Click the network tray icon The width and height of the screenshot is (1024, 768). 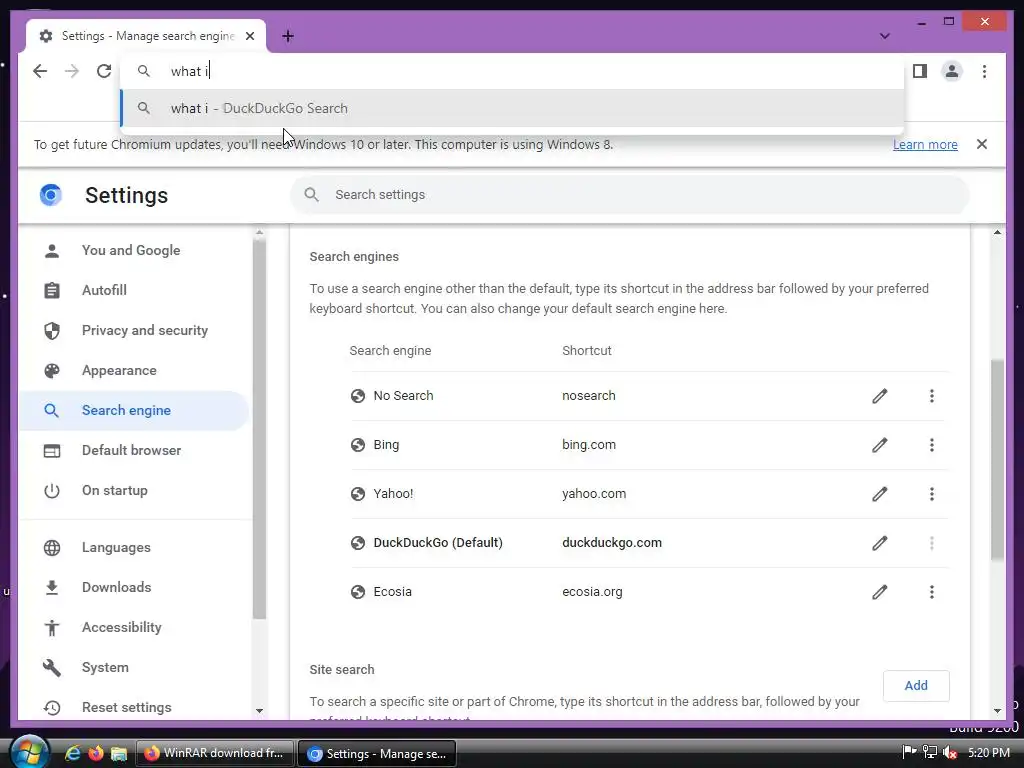click(x=930, y=753)
